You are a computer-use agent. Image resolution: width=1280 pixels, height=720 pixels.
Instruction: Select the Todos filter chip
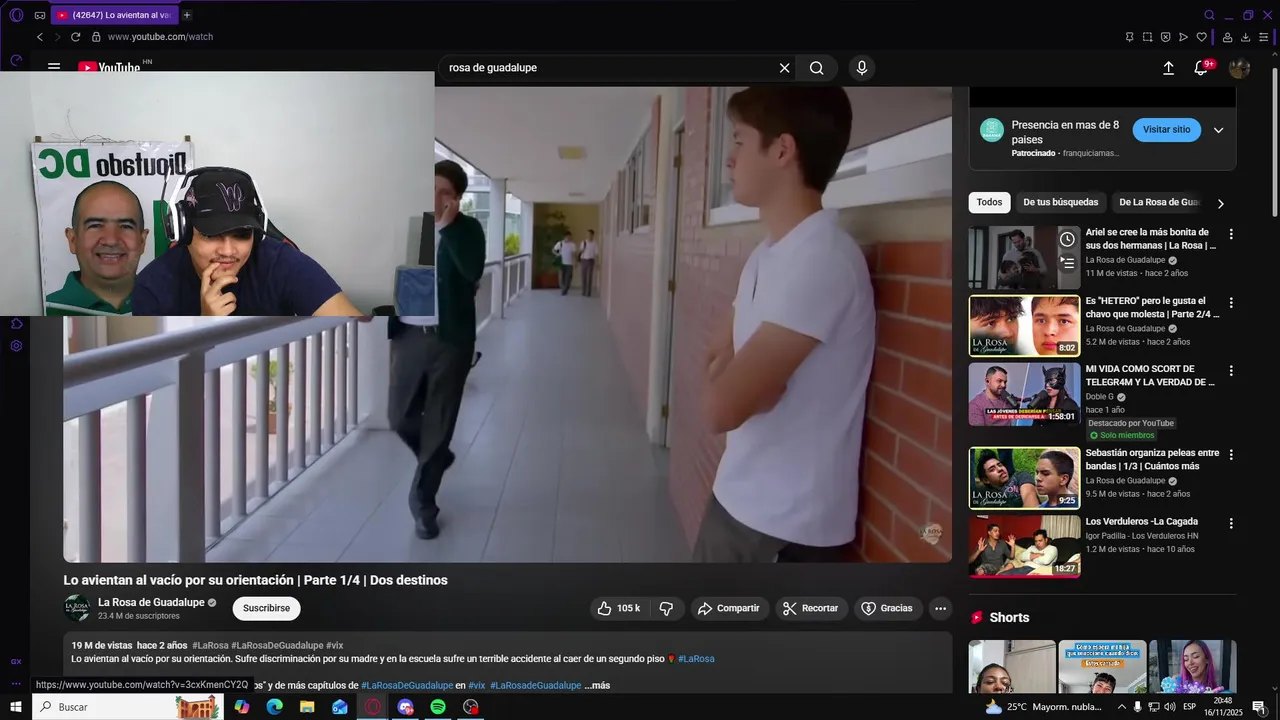[989, 202]
